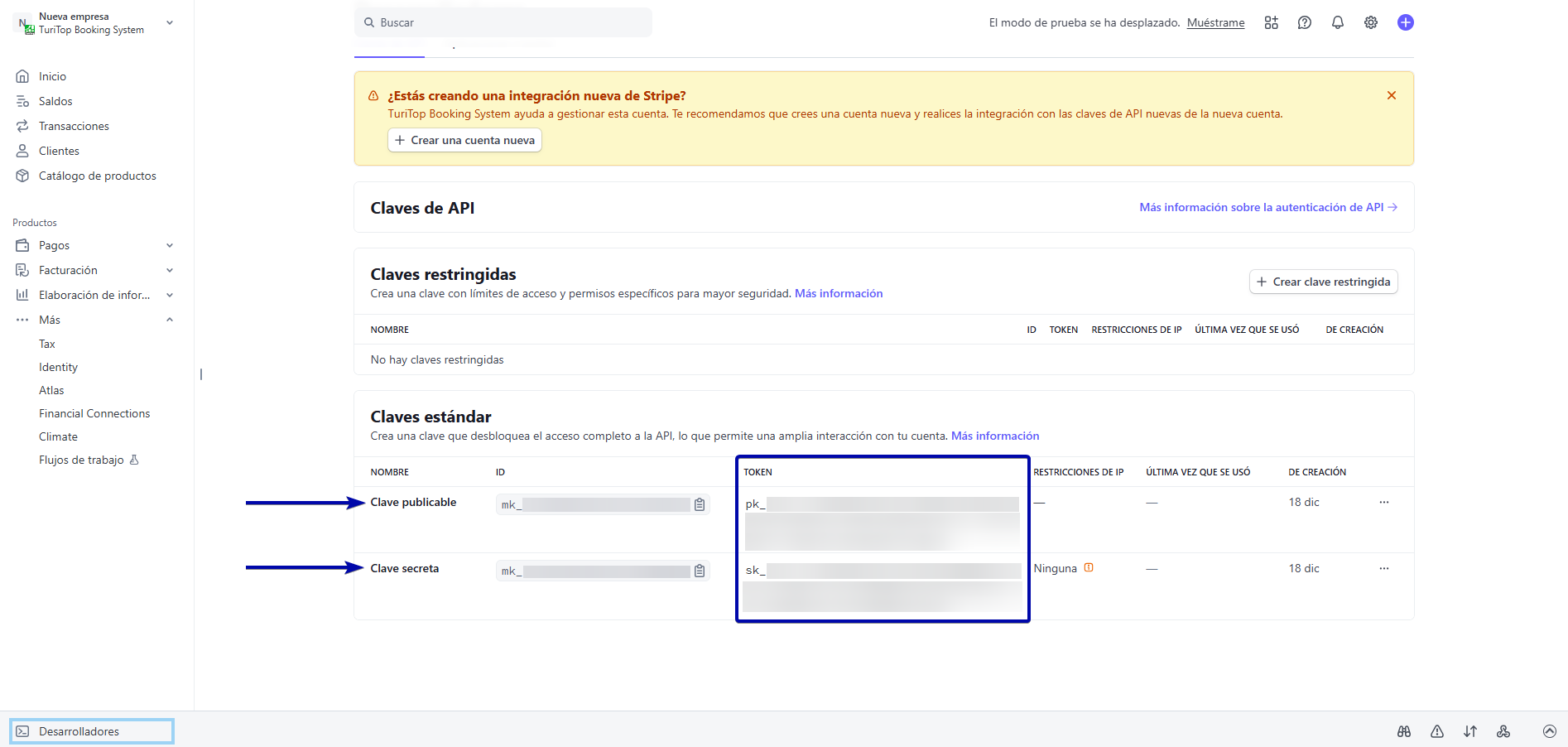Click the help question mark icon

[1305, 23]
